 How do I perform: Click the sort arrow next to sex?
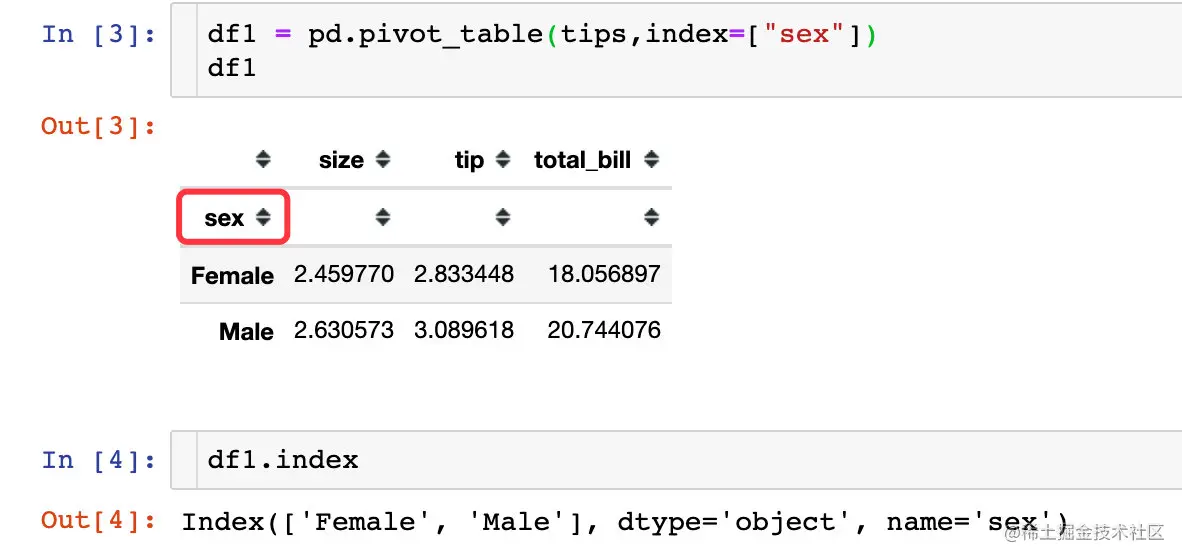tap(262, 218)
